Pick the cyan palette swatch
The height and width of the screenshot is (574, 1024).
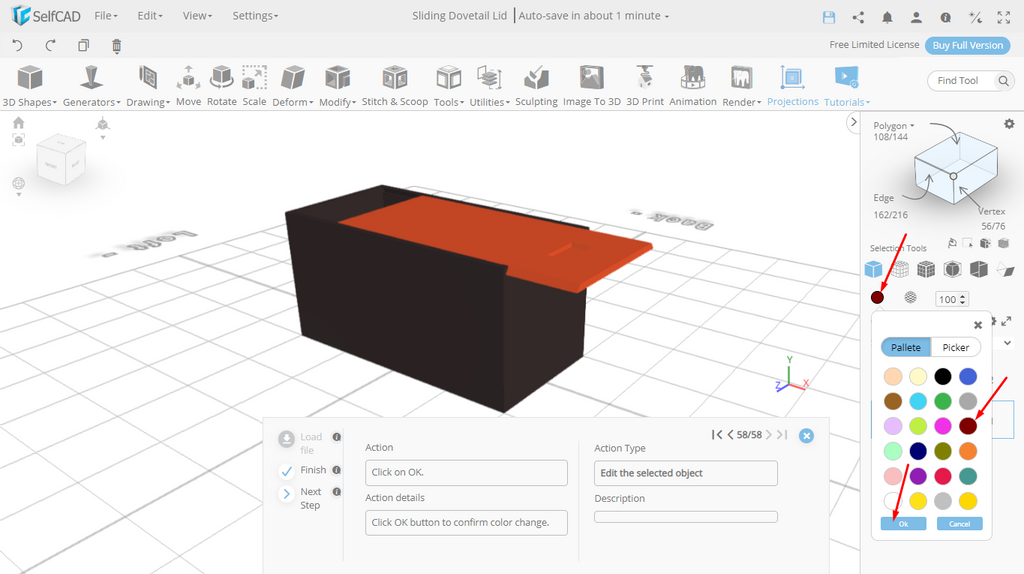pos(918,401)
